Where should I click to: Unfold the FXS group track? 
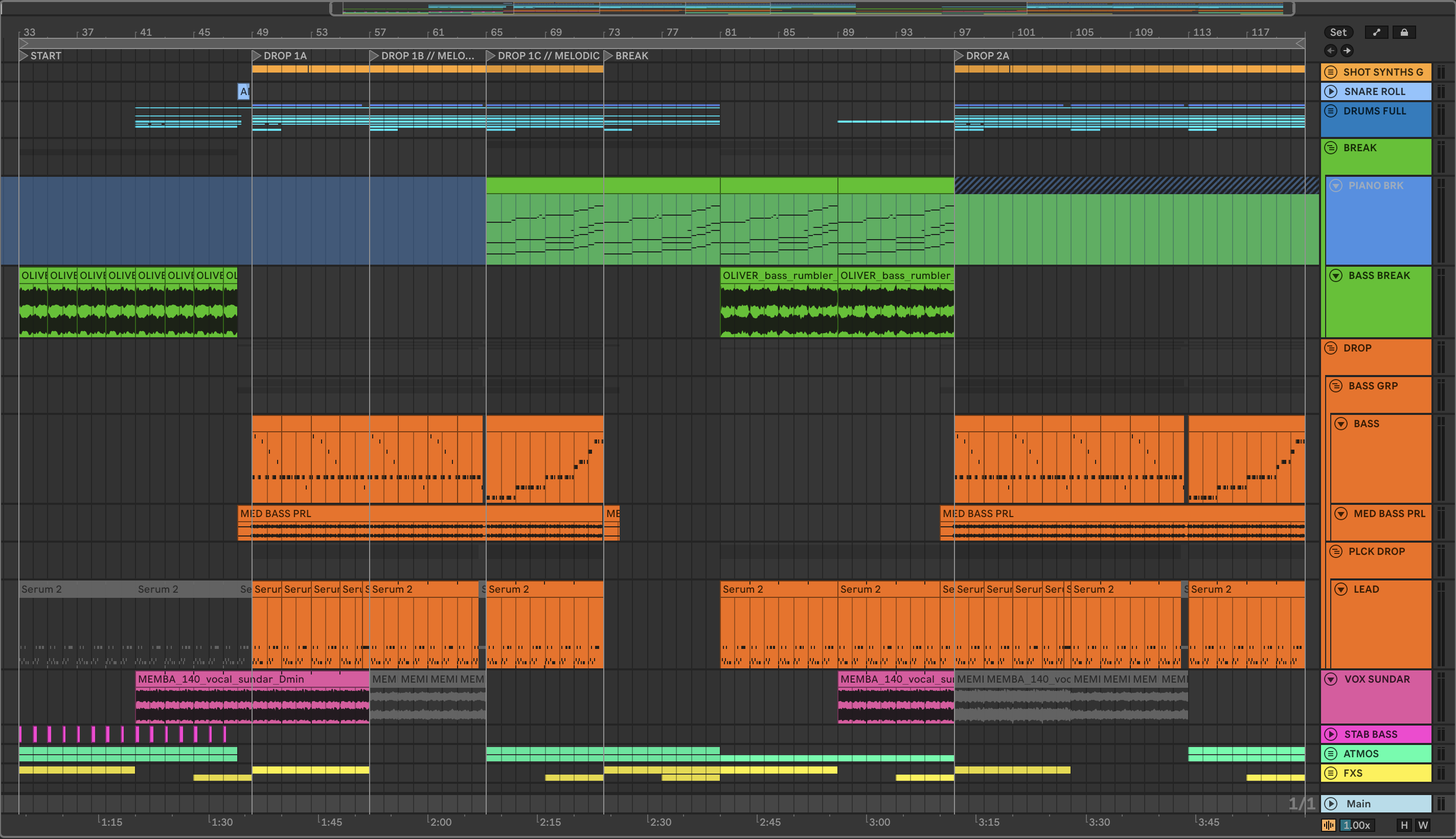1331,773
